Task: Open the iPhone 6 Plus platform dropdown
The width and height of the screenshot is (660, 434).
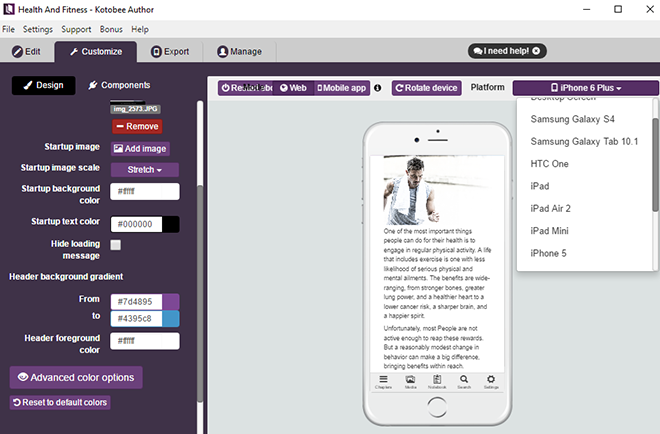Action: (x=585, y=88)
